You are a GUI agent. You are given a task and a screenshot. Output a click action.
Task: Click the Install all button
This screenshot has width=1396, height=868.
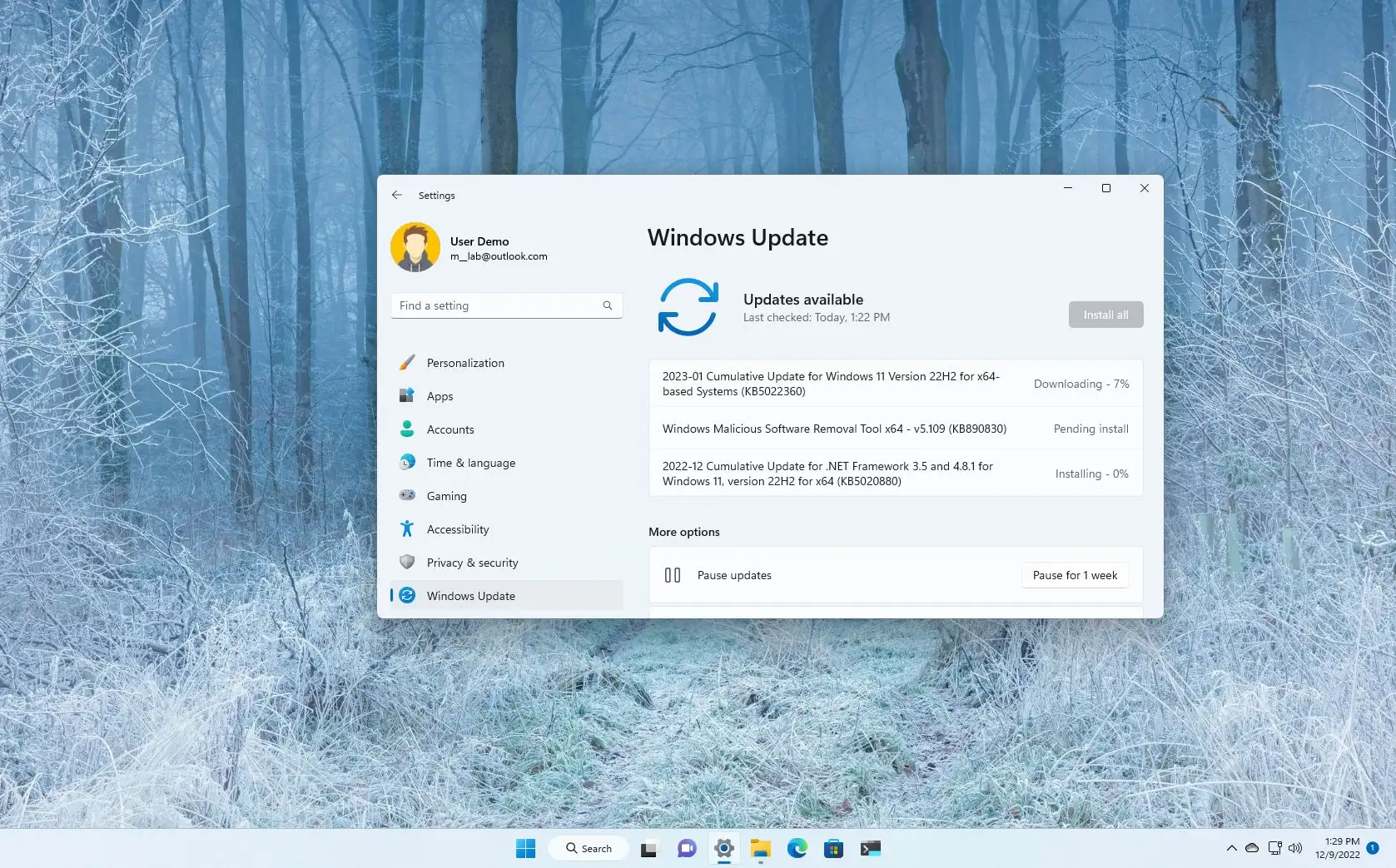pos(1105,315)
